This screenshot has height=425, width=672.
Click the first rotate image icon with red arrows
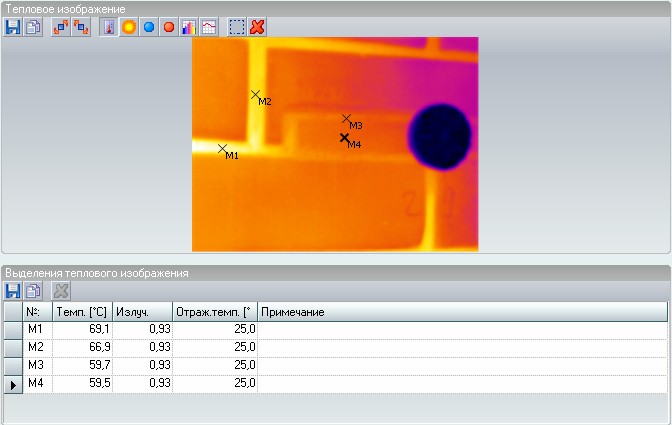click(61, 27)
